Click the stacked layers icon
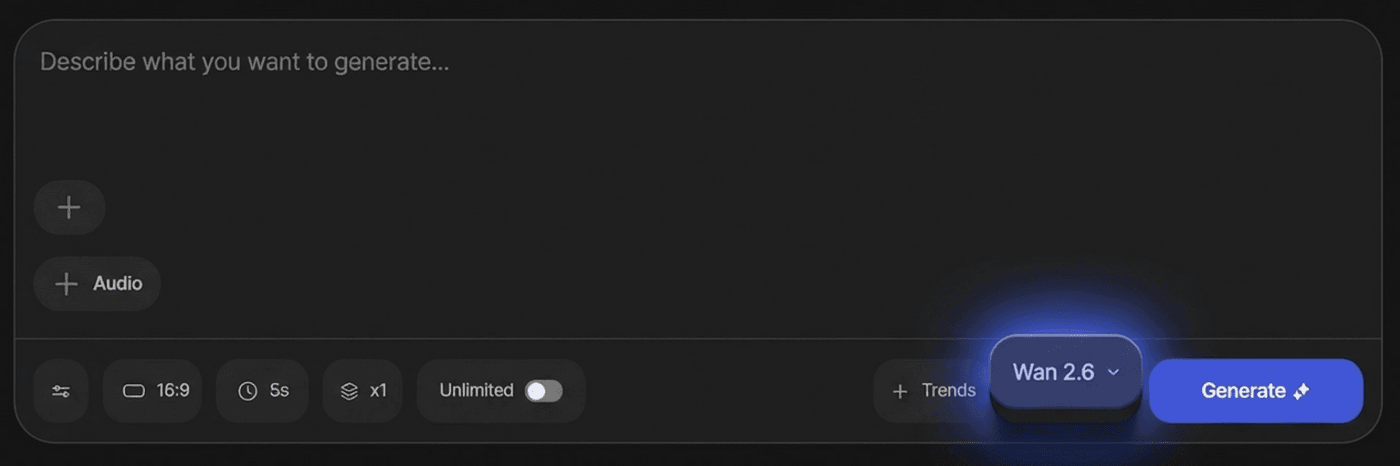1400x466 pixels. (349, 391)
